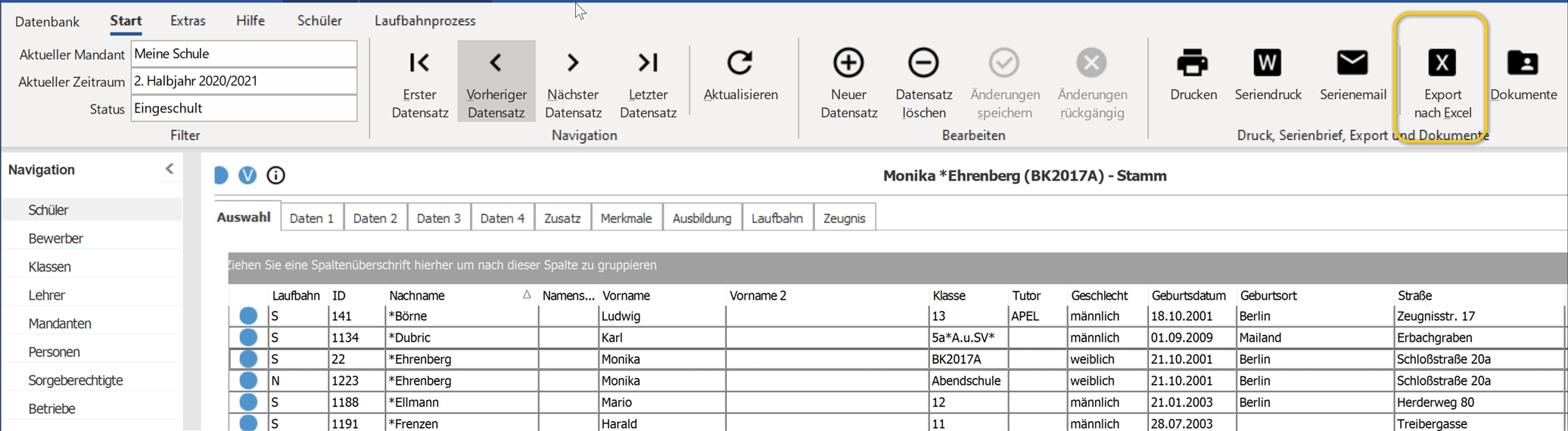Open the Ausbildung tab
This screenshot has height=431, width=1568.
(x=702, y=219)
